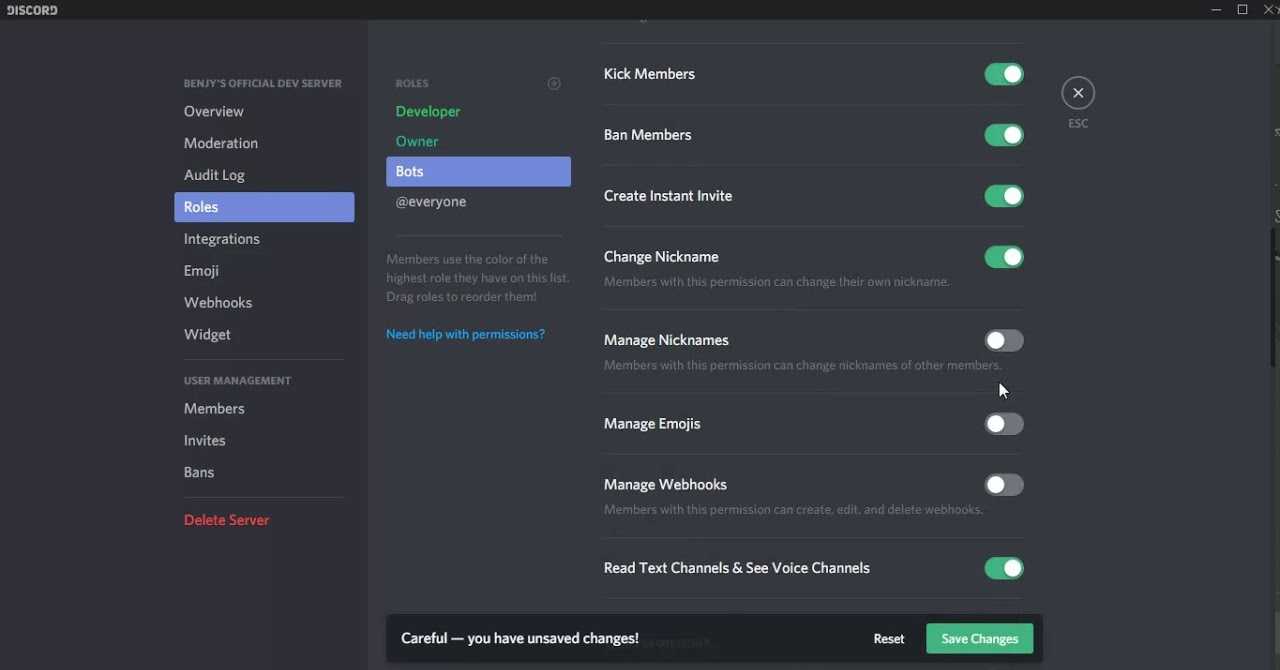
Task: Click the red Delete Server option
Action: click(x=226, y=520)
